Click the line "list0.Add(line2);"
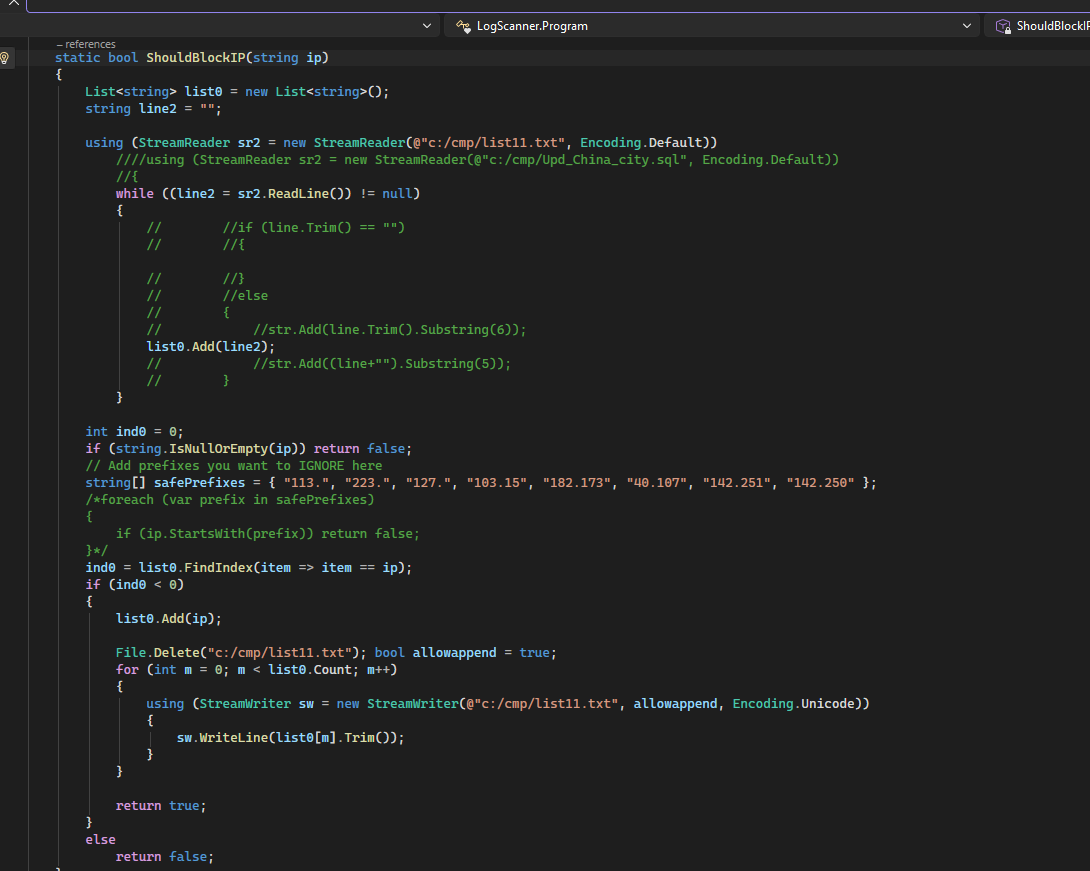Image resolution: width=1090 pixels, height=871 pixels. pyautogui.click(x=211, y=346)
